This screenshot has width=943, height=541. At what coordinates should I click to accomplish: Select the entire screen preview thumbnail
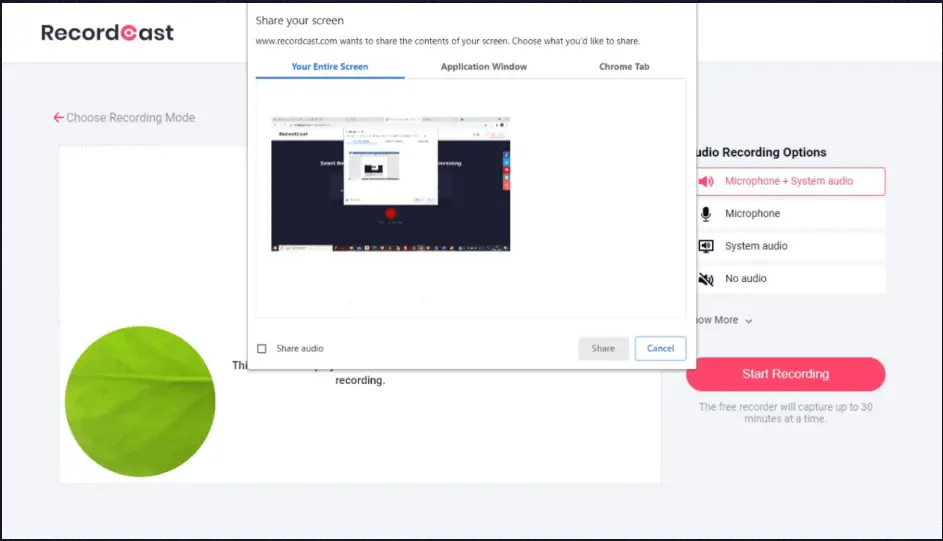point(390,184)
